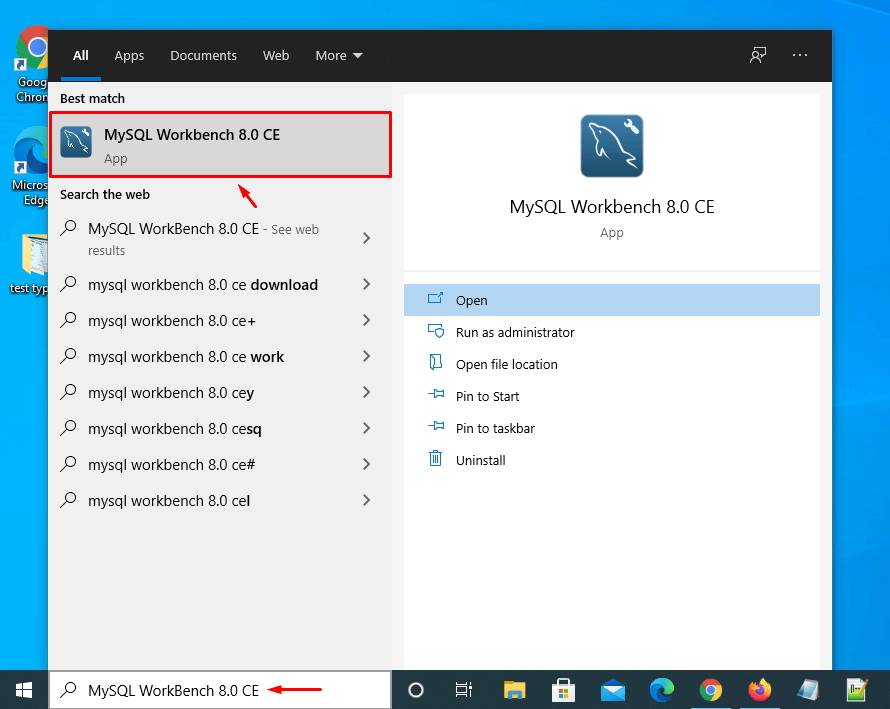Choose Open file location
This screenshot has height=709, width=890.
tap(611, 364)
